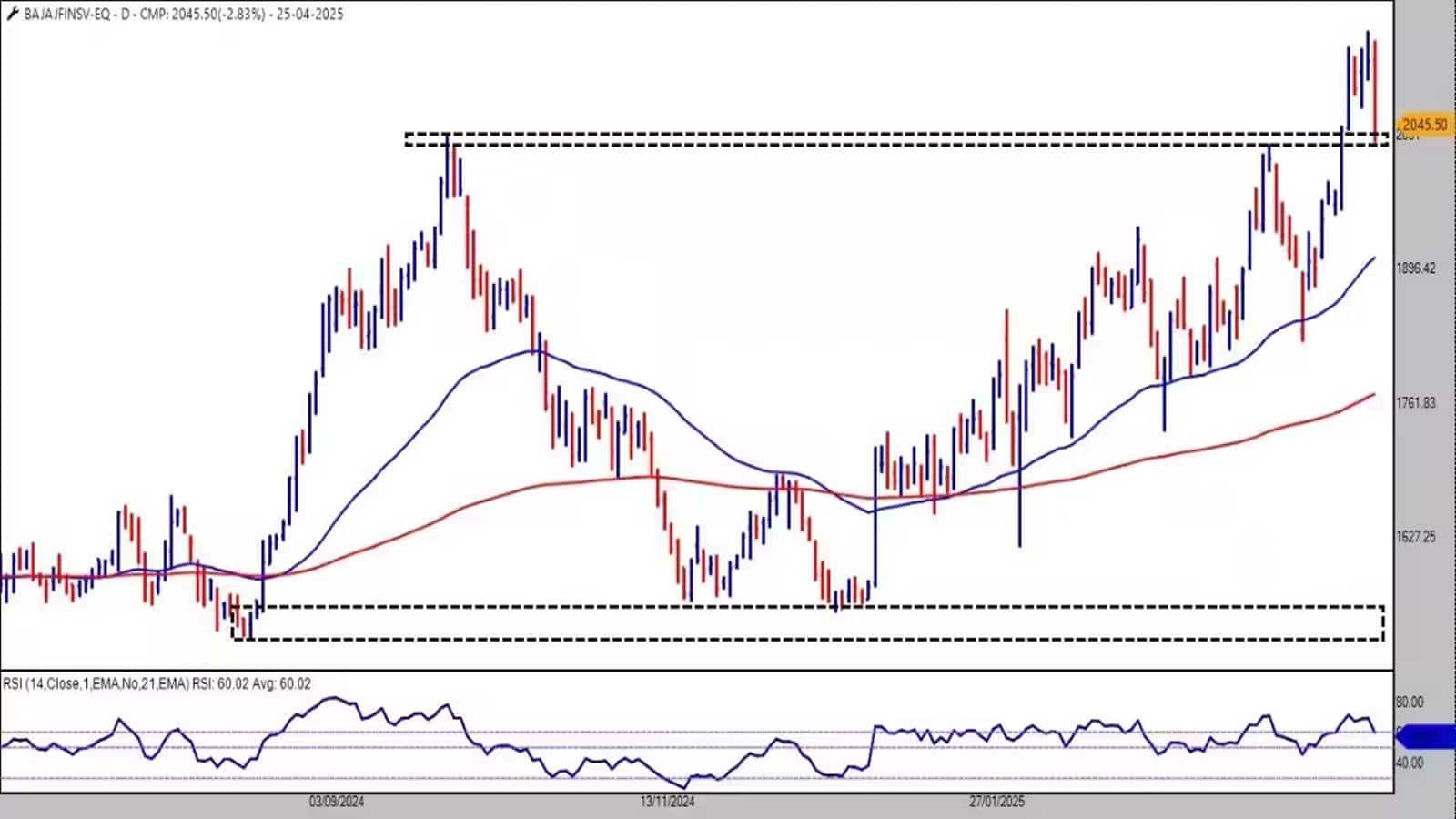Screen dimensions: 1456x819
Task: Click the RSI 40.00 scale label
Action: click(1410, 763)
